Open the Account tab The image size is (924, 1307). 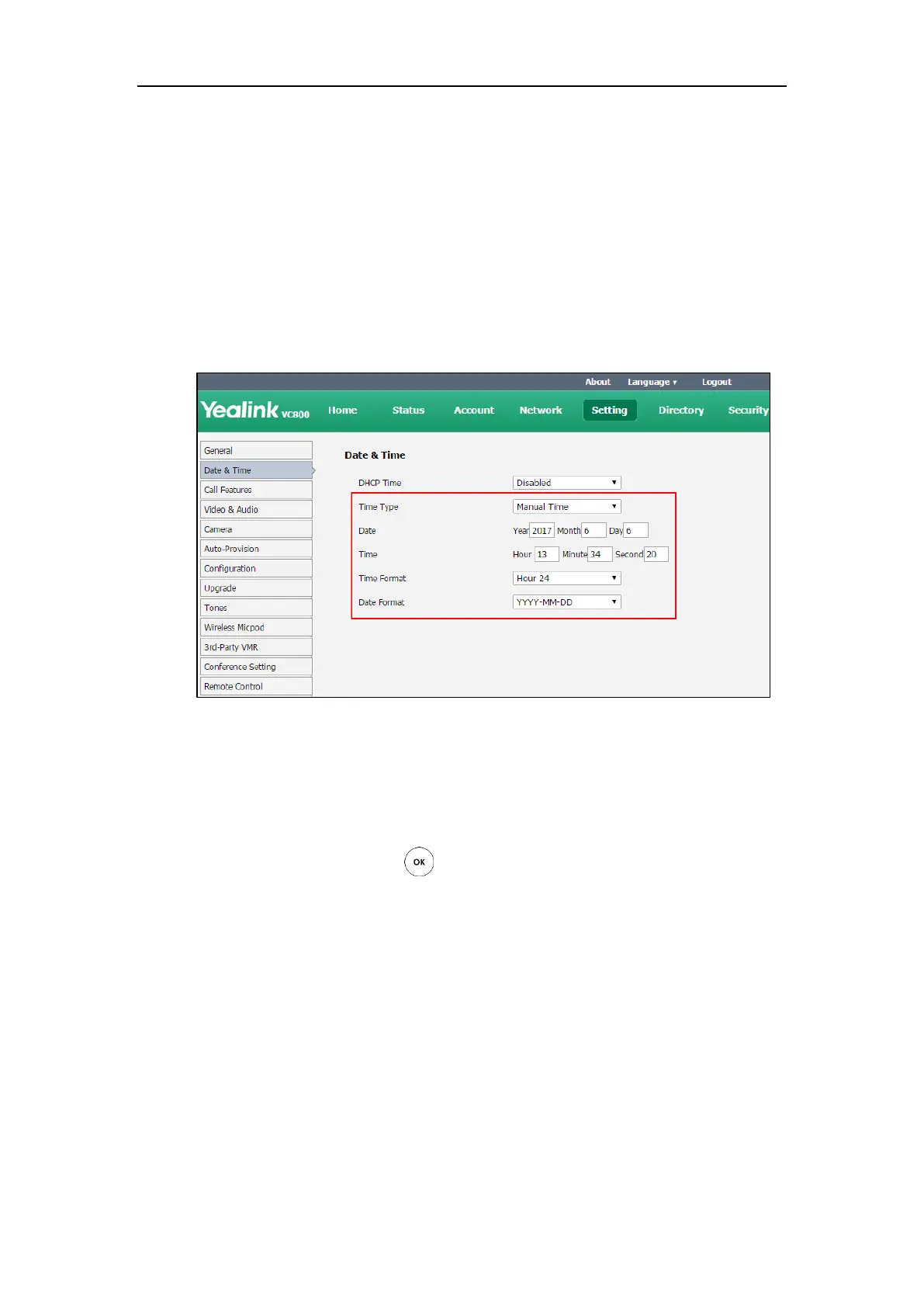tap(474, 411)
